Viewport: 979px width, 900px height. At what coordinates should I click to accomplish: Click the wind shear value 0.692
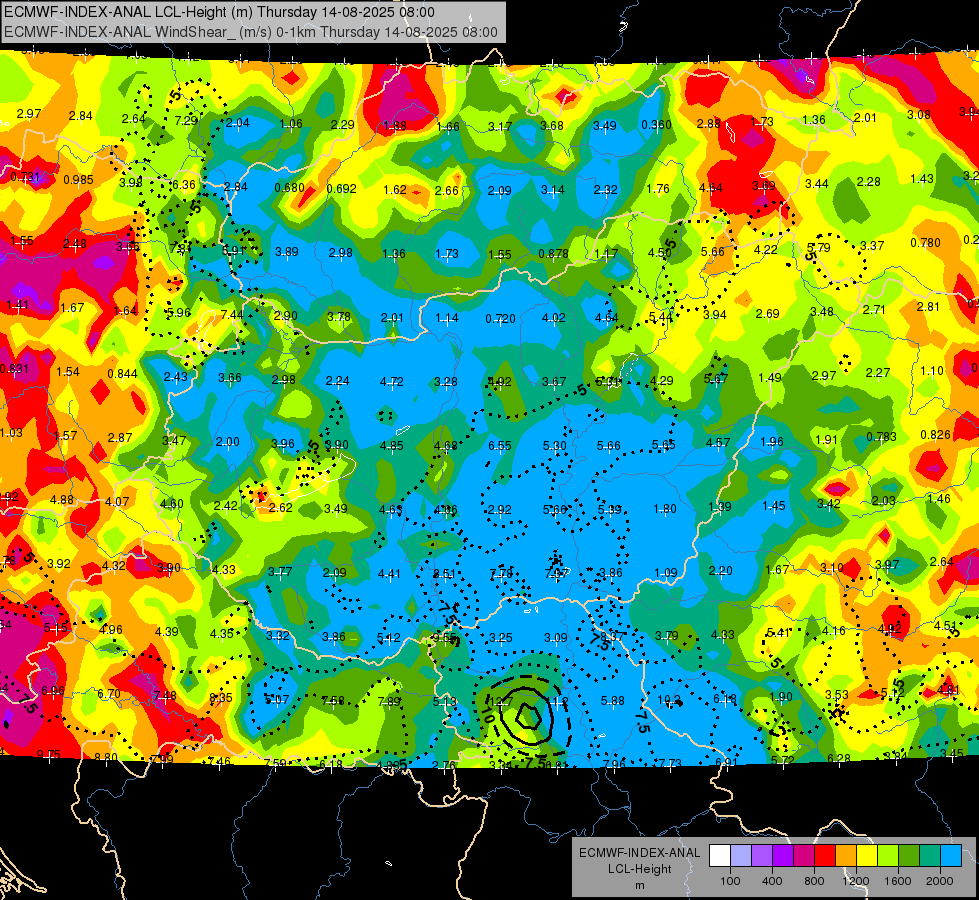[342, 188]
